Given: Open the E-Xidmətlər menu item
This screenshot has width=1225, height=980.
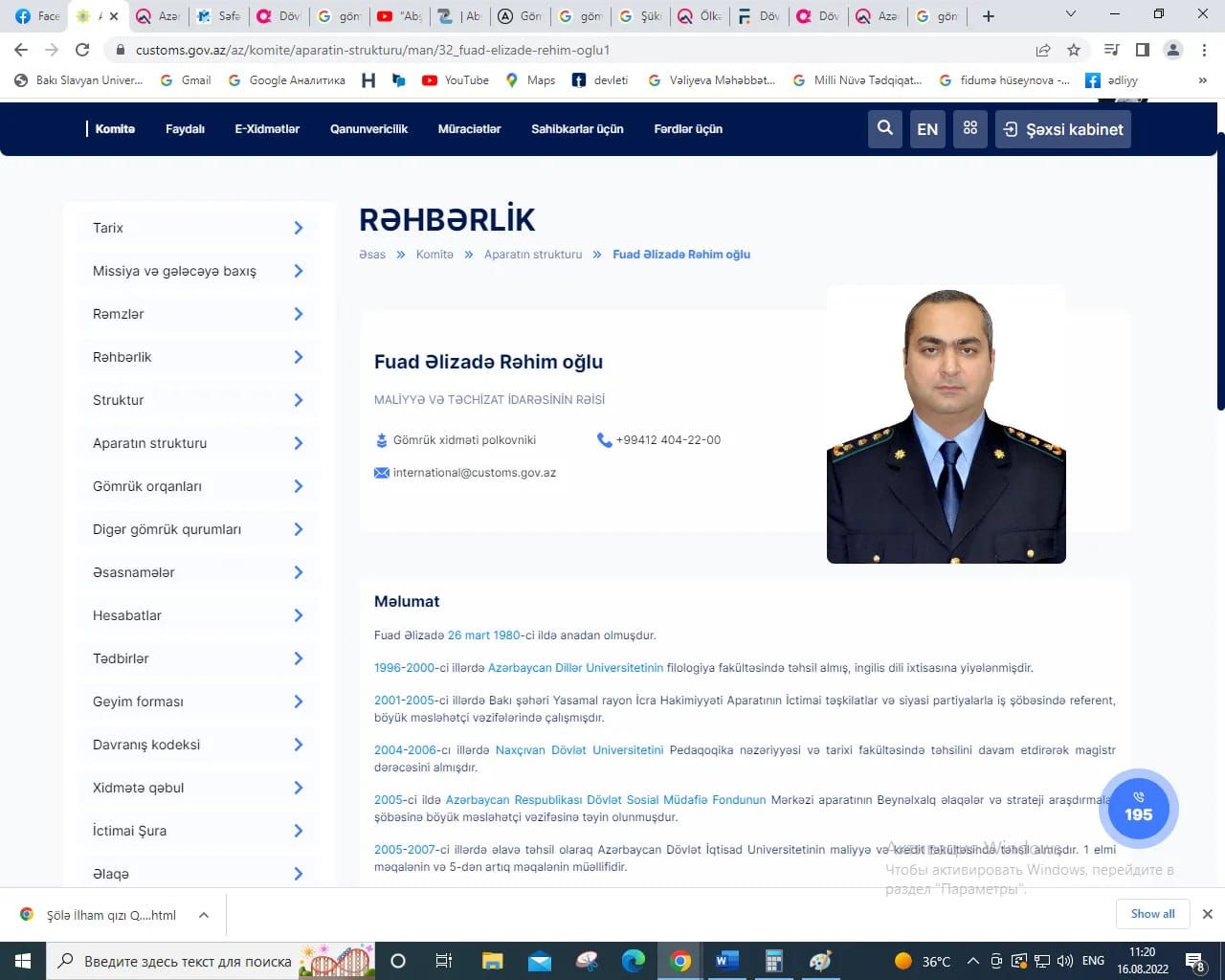Looking at the screenshot, I should (267, 129).
